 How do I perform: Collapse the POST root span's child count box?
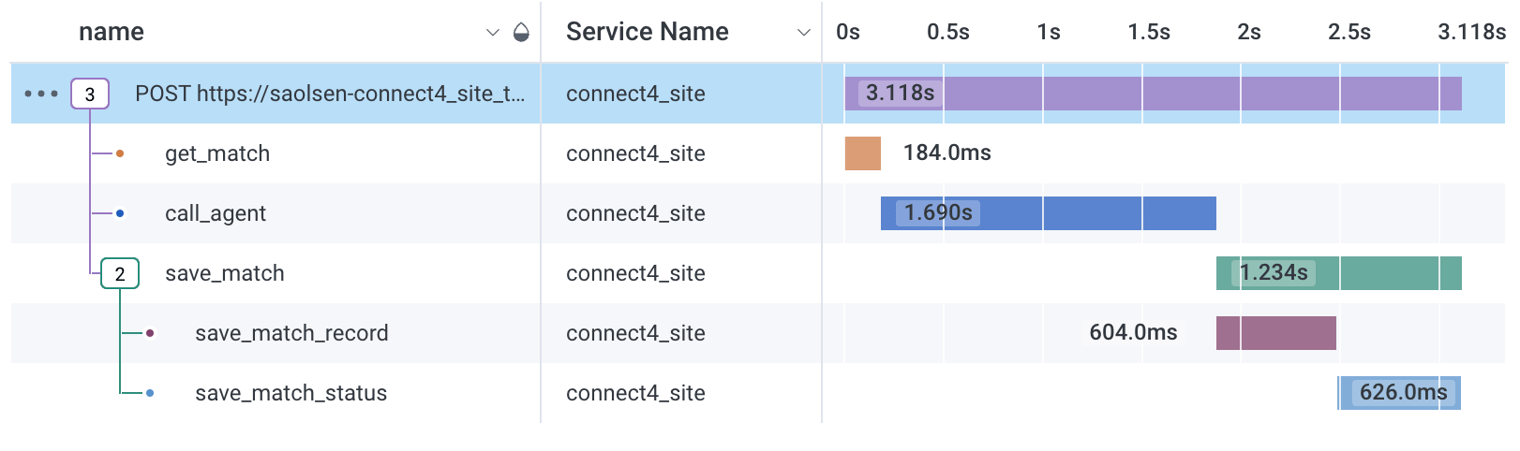[90, 95]
